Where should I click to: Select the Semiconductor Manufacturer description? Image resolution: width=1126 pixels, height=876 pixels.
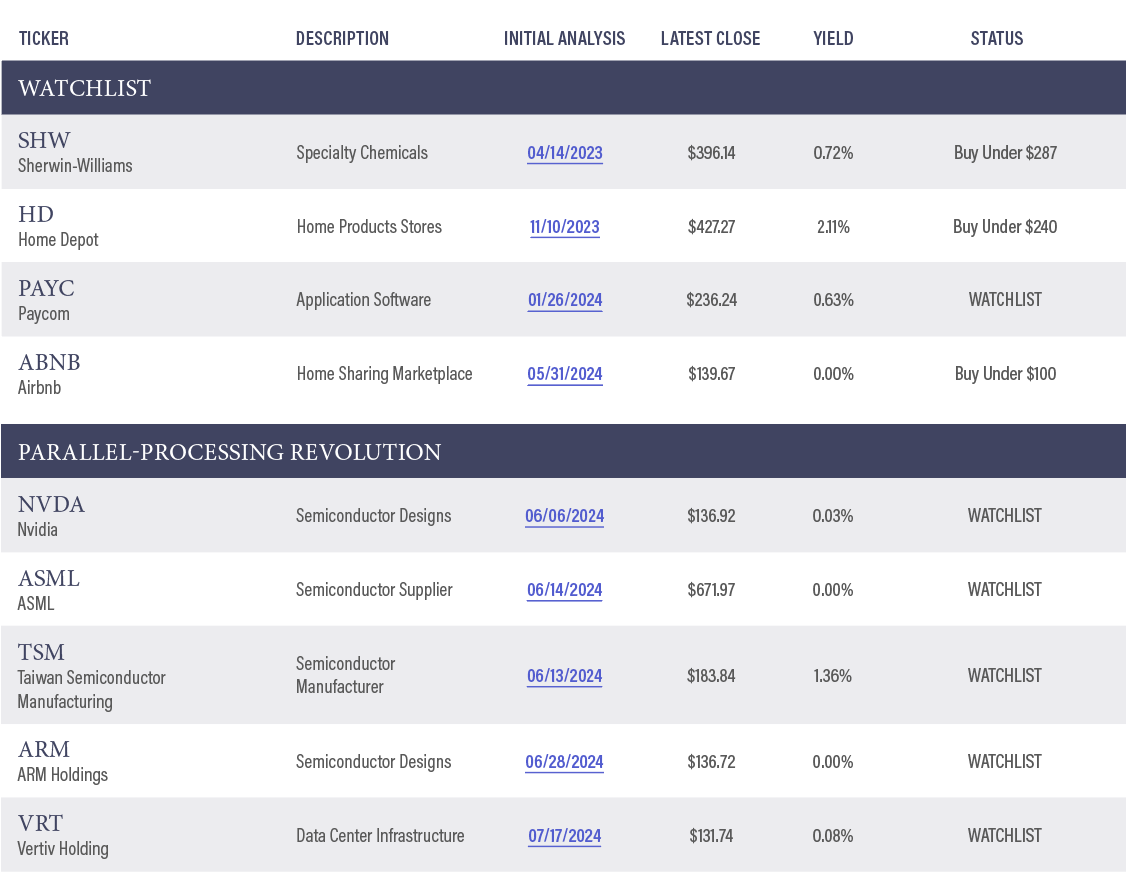click(346, 675)
